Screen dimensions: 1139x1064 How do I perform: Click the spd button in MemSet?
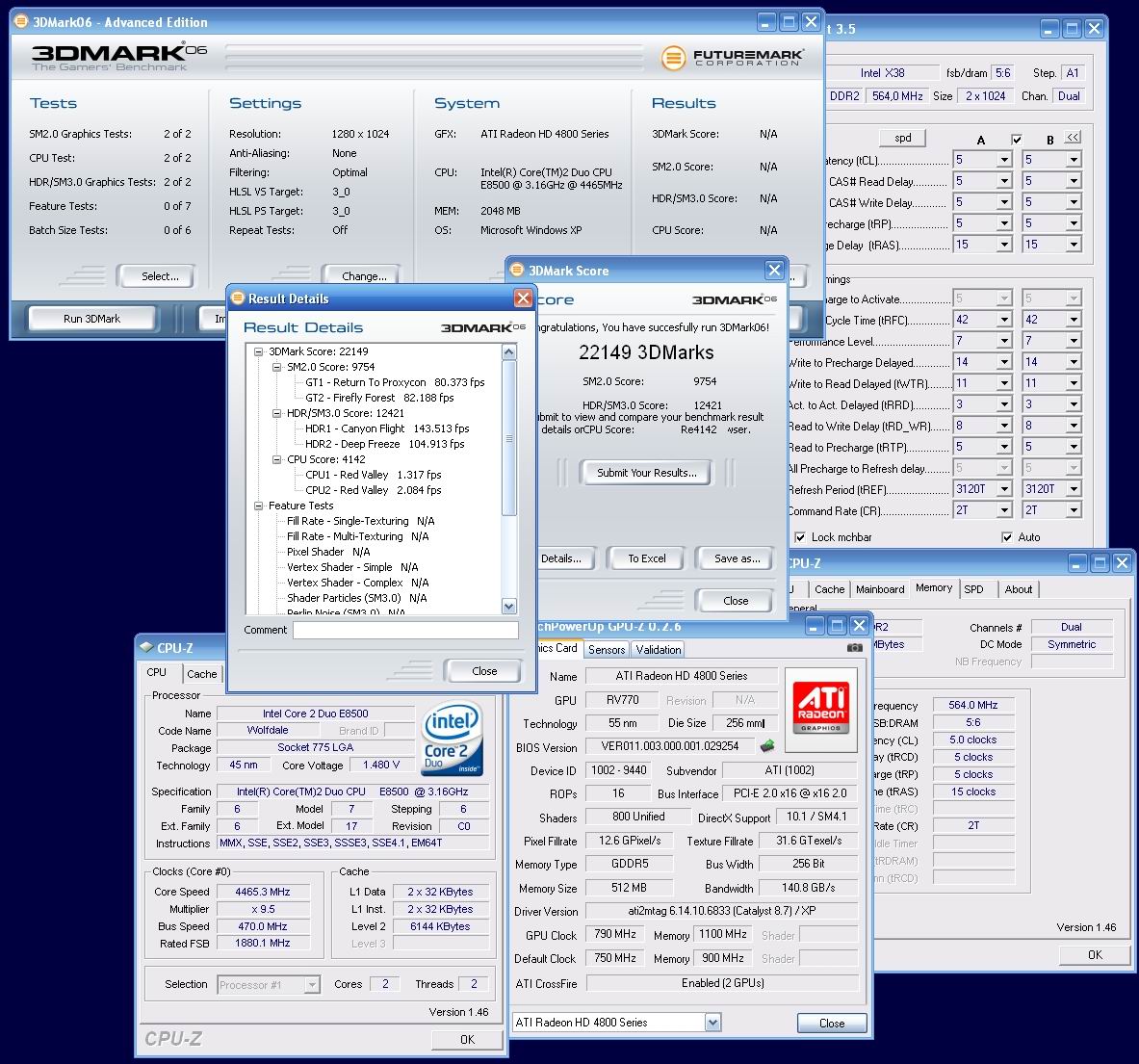coord(902,138)
